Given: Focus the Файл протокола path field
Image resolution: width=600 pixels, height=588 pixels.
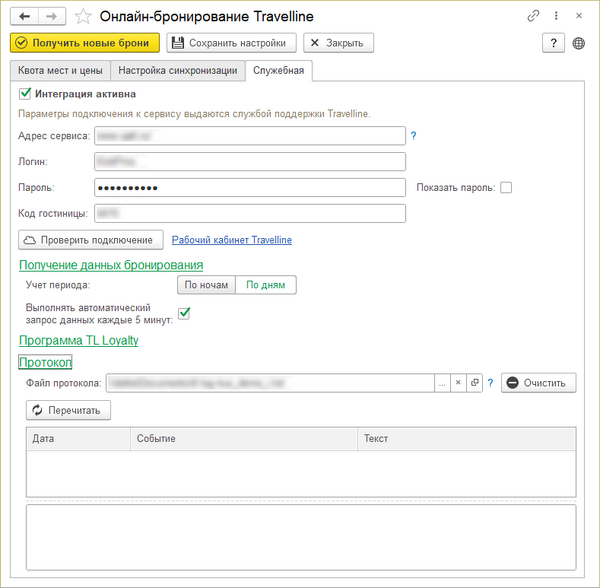Looking at the screenshot, I should [x=270, y=383].
